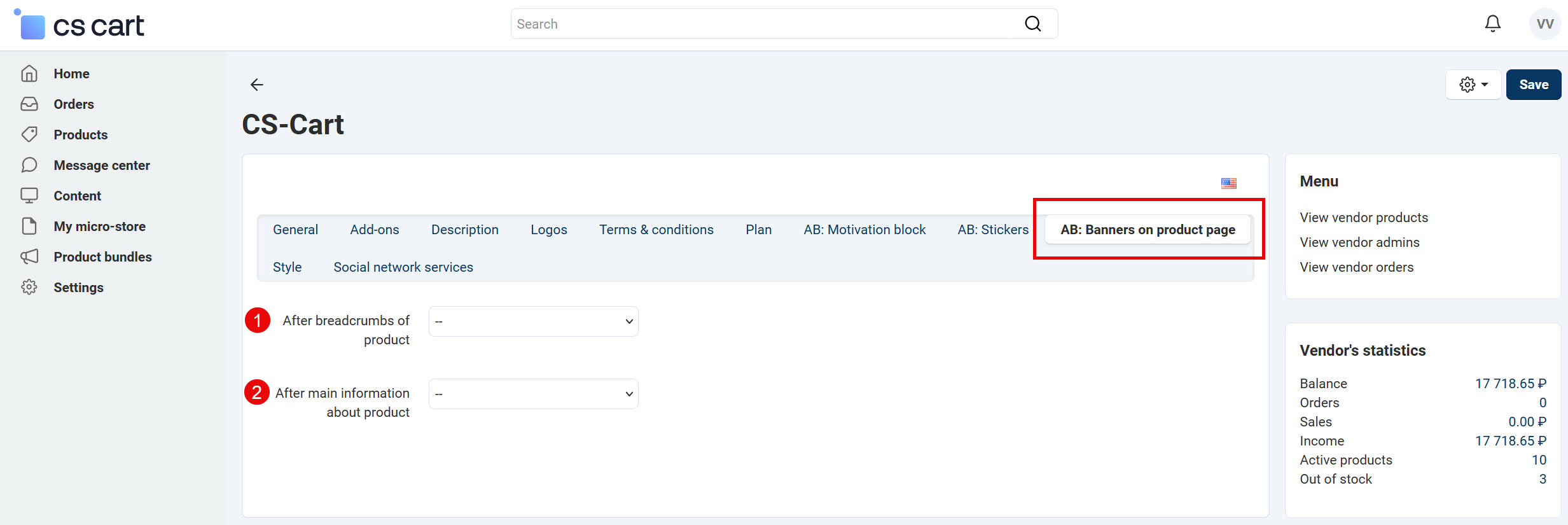
Task: Switch to the Style tab
Action: coord(287,267)
